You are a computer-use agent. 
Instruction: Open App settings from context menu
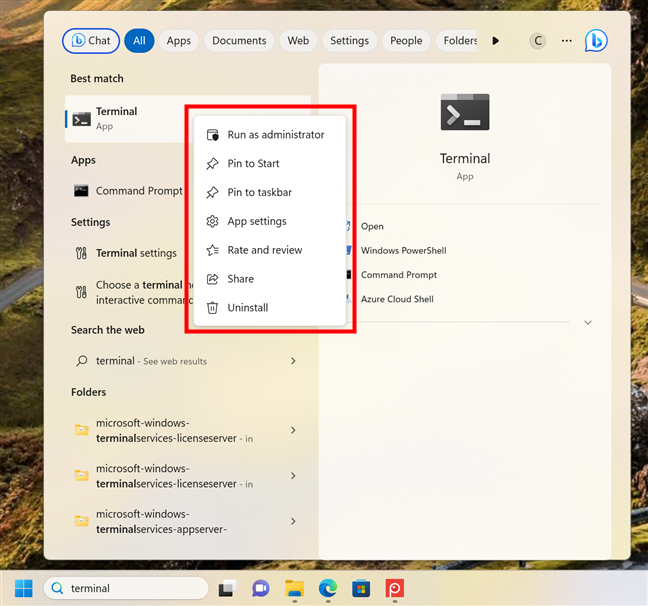pyautogui.click(x=269, y=221)
